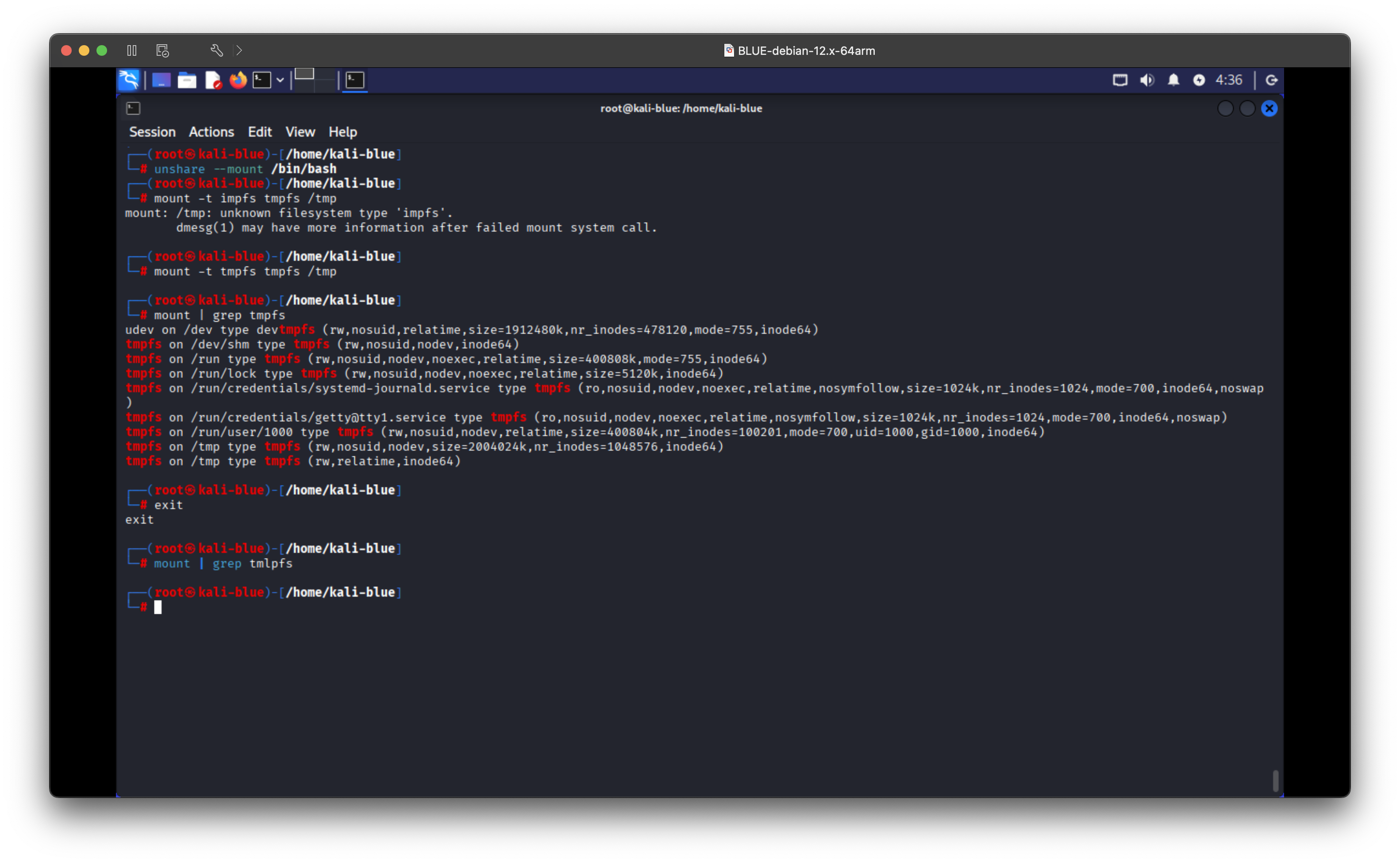Open the Session menu
This screenshot has width=1400, height=863.
tap(152, 132)
